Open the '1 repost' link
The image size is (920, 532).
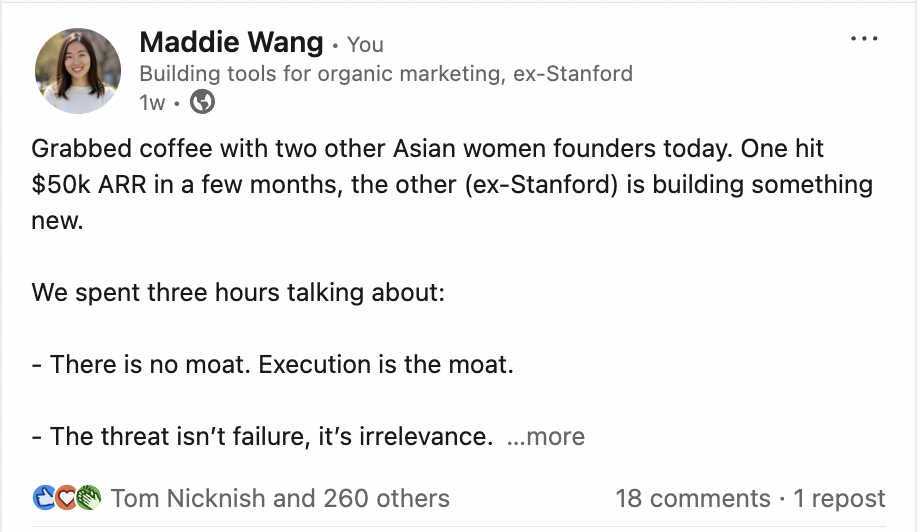[x=839, y=498]
